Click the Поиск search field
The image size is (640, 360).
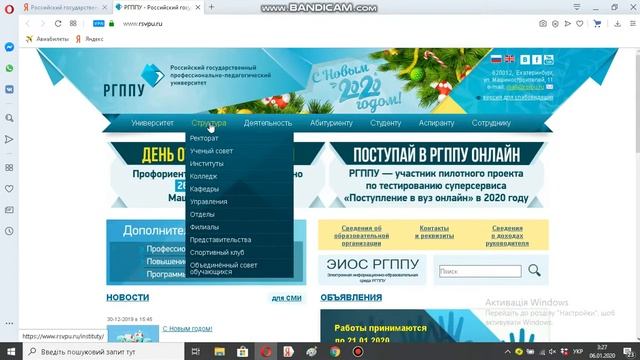point(480,271)
